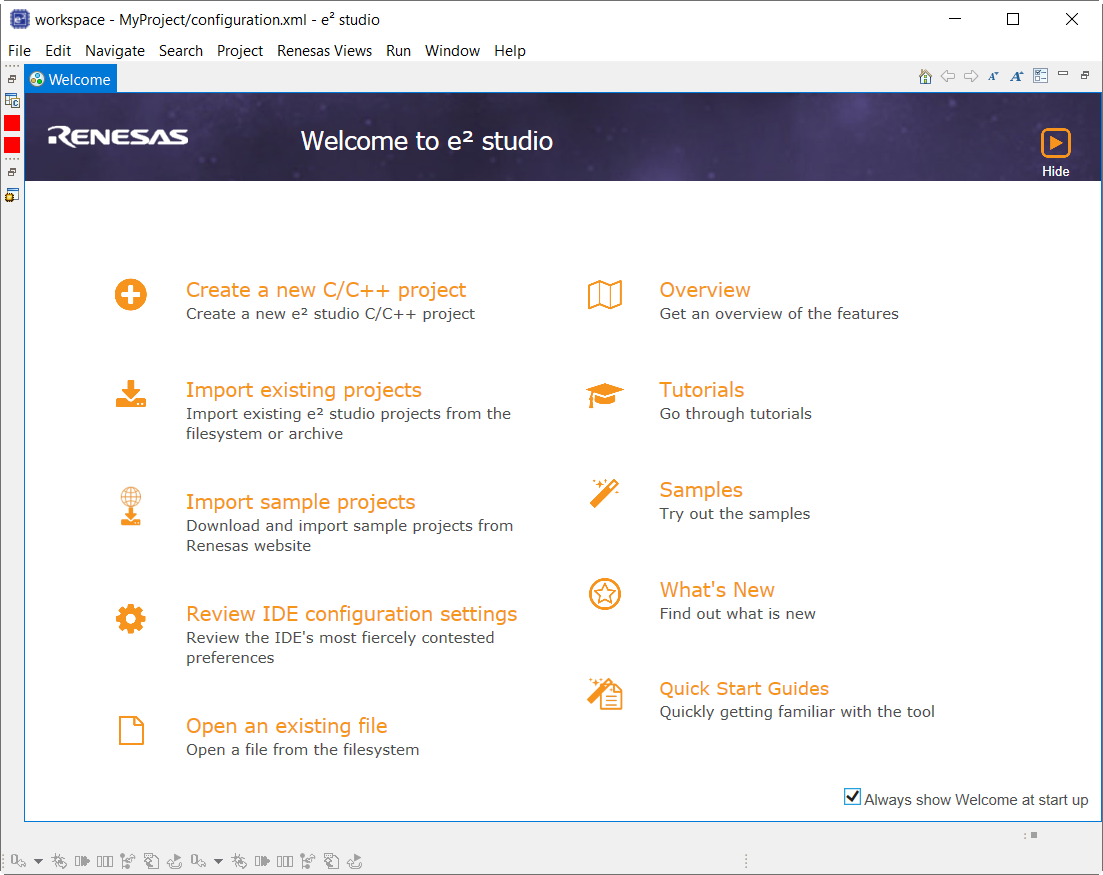
Task: Open the Search menu
Action: point(181,51)
